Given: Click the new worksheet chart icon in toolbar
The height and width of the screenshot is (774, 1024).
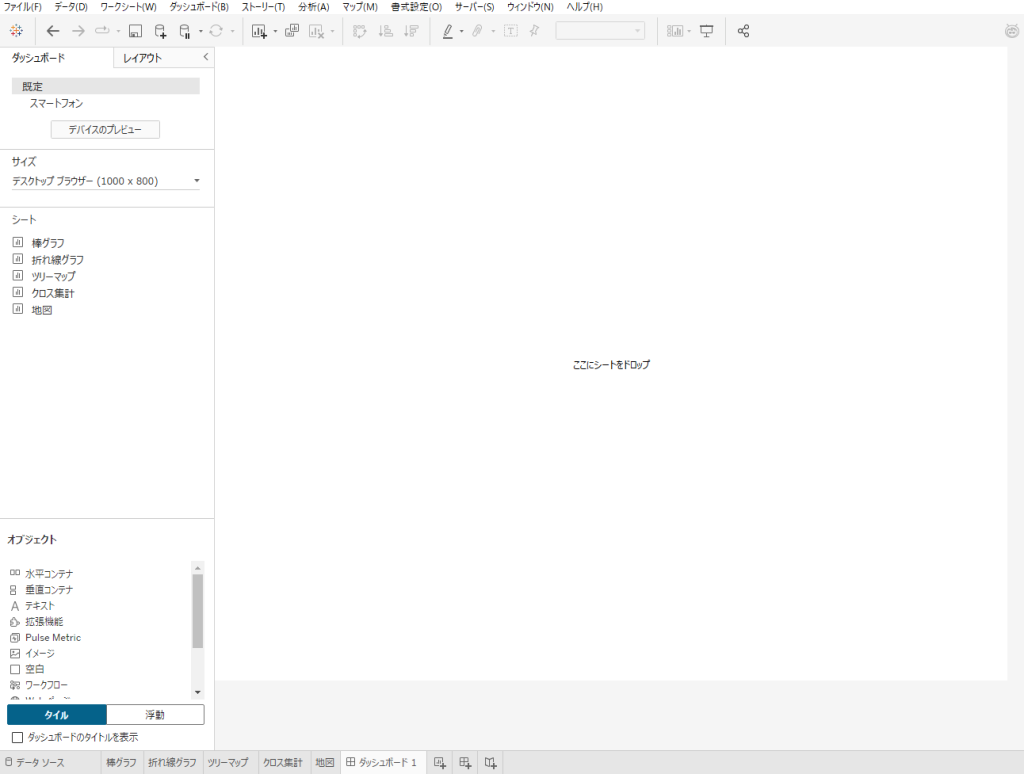Looking at the screenshot, I should [x=259, y=31].
